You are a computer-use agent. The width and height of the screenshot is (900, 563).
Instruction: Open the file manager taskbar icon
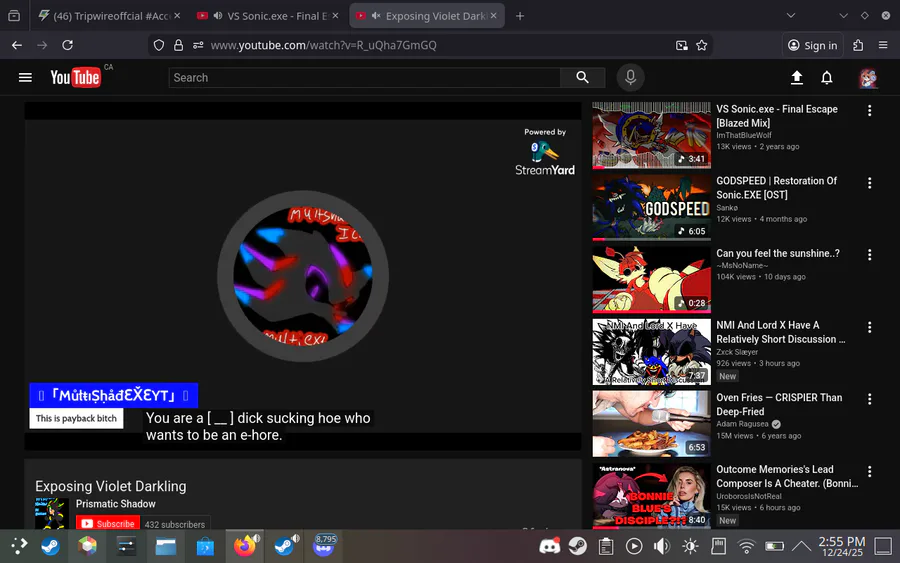166,546
